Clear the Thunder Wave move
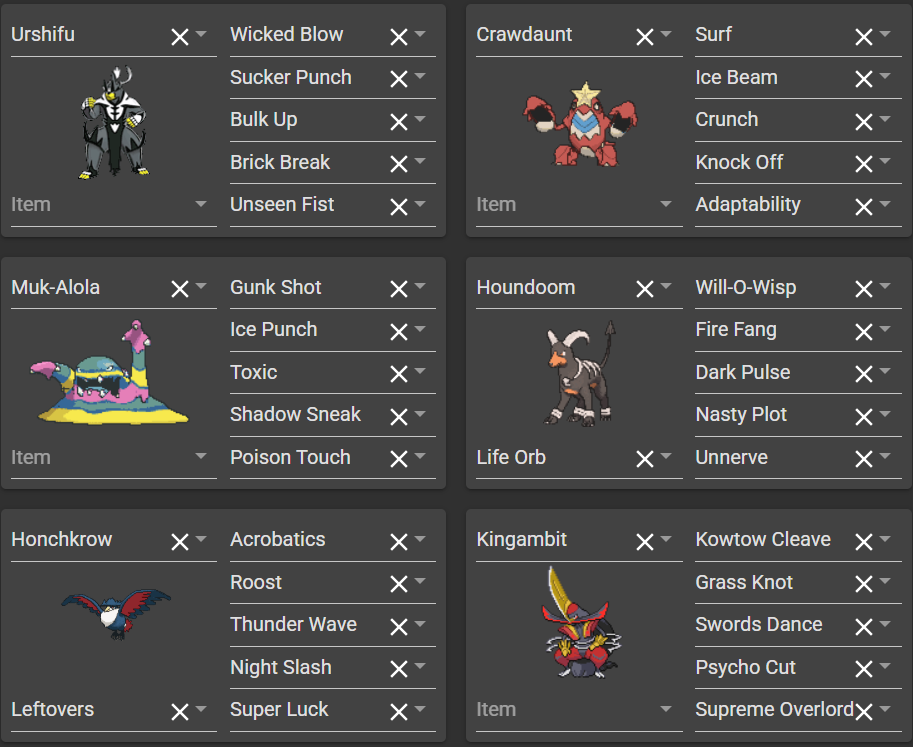The image size is (913, 747). tap(399, 627)
